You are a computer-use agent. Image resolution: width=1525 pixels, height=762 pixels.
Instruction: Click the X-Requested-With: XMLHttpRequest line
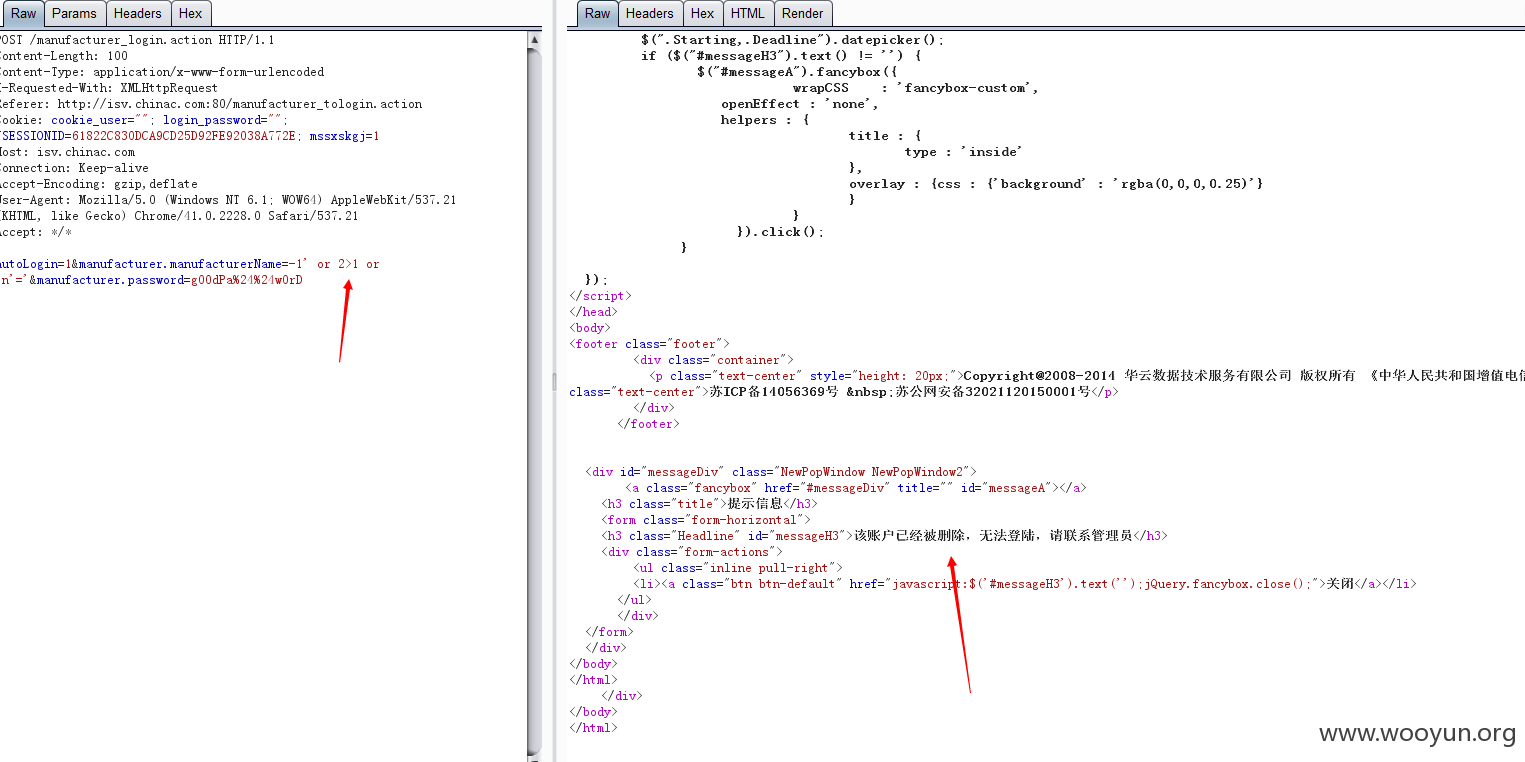[109, 88]
